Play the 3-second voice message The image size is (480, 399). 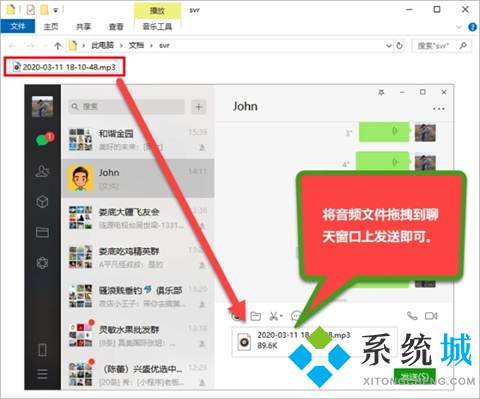click(x=384, y=132)
